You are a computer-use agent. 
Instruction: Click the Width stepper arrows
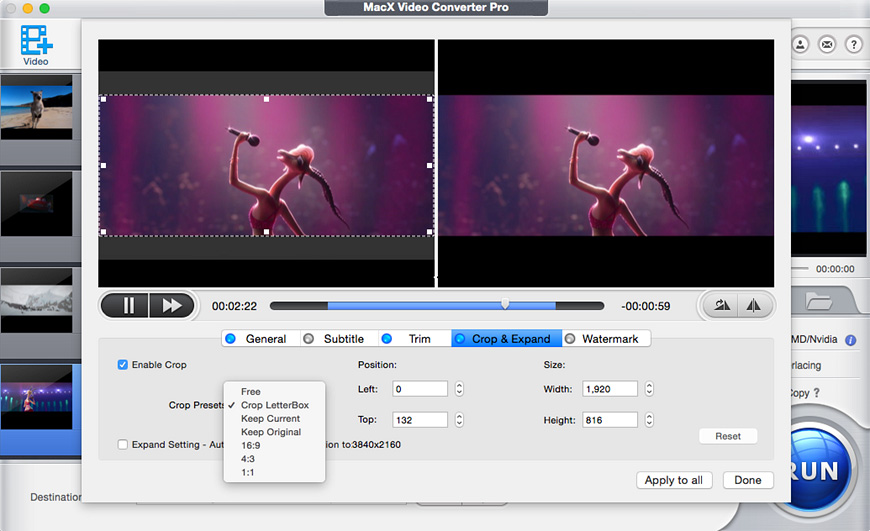click(x=649, y=389)
